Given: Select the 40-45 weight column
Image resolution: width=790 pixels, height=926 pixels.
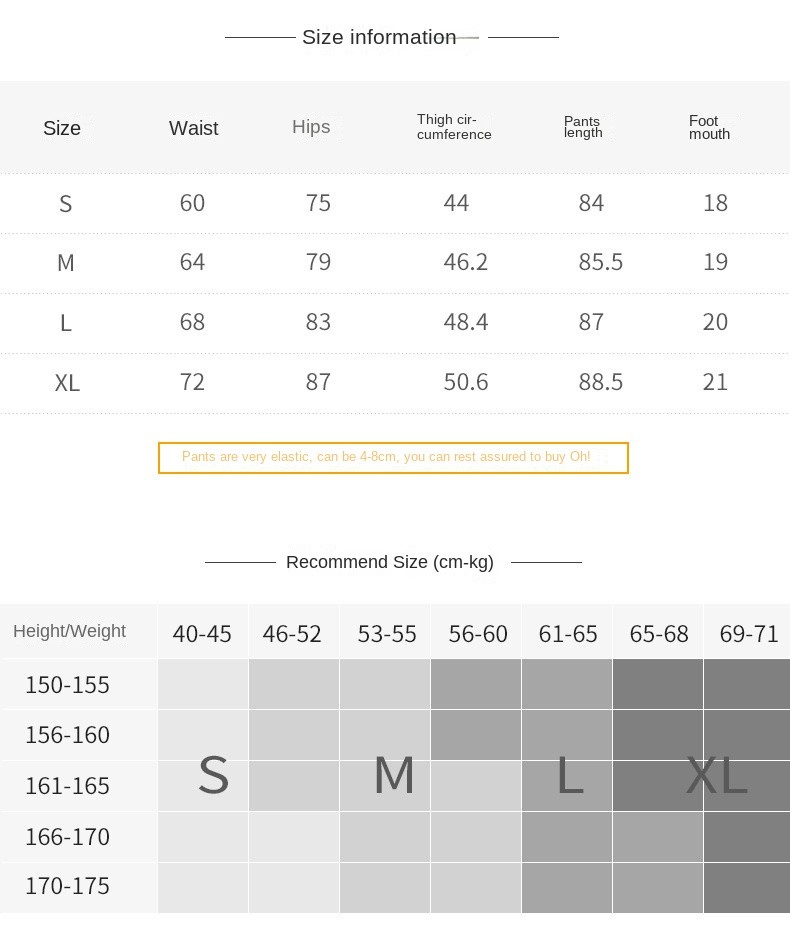Looking at the screenshot, I should pos(202,634).
